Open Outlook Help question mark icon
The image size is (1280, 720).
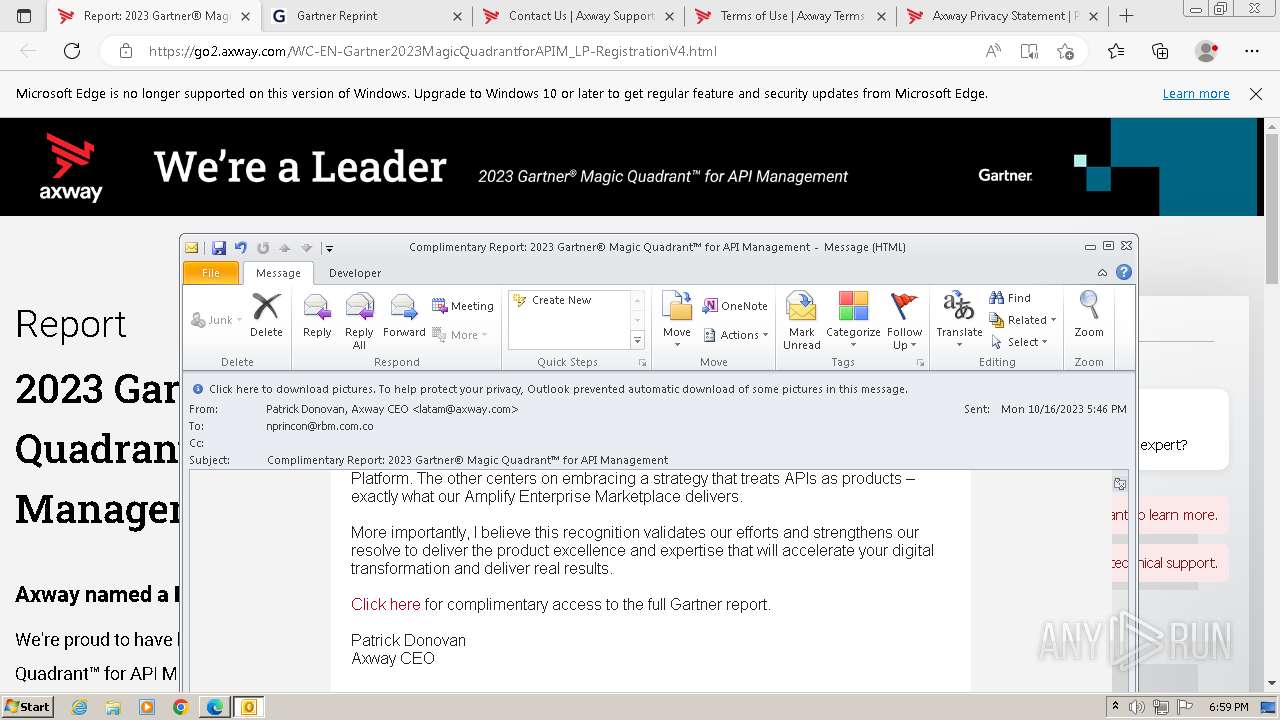point(1124,272)
